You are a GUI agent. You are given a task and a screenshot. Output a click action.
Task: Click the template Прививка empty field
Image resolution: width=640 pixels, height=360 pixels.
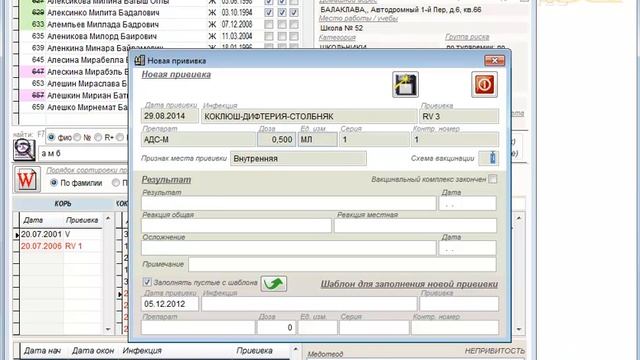[459, 304]
